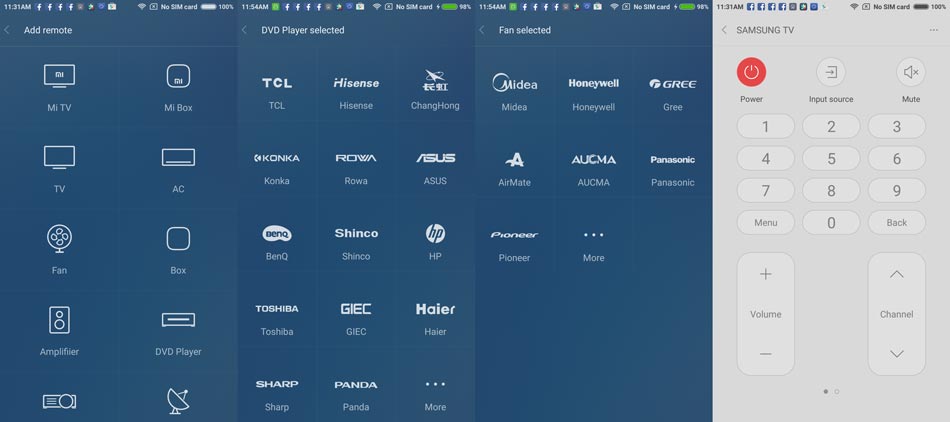Select the Mi TV remote icon
Image resolution: width=950 pixels, height=422 pixels.
59,76
